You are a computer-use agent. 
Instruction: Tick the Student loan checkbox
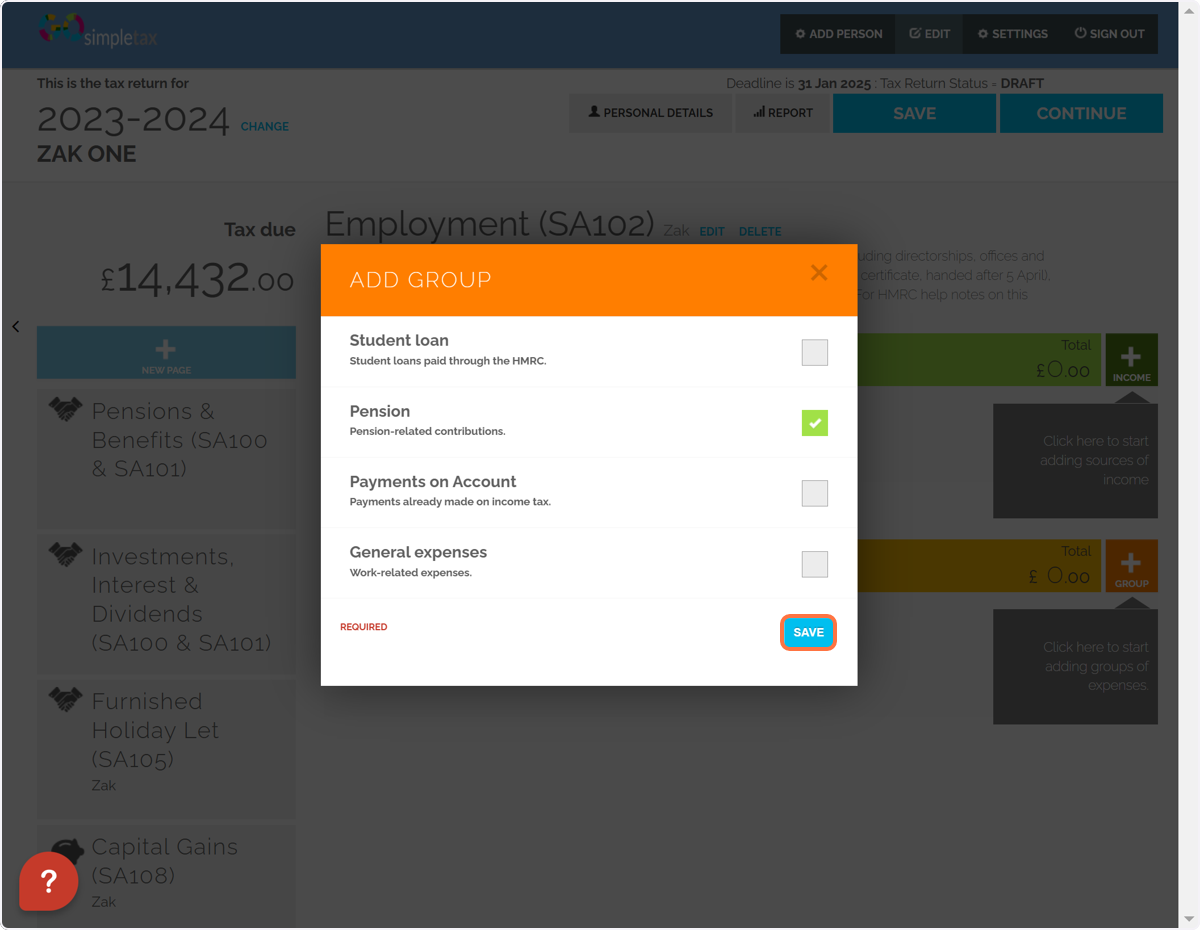[x=815, y=352]
